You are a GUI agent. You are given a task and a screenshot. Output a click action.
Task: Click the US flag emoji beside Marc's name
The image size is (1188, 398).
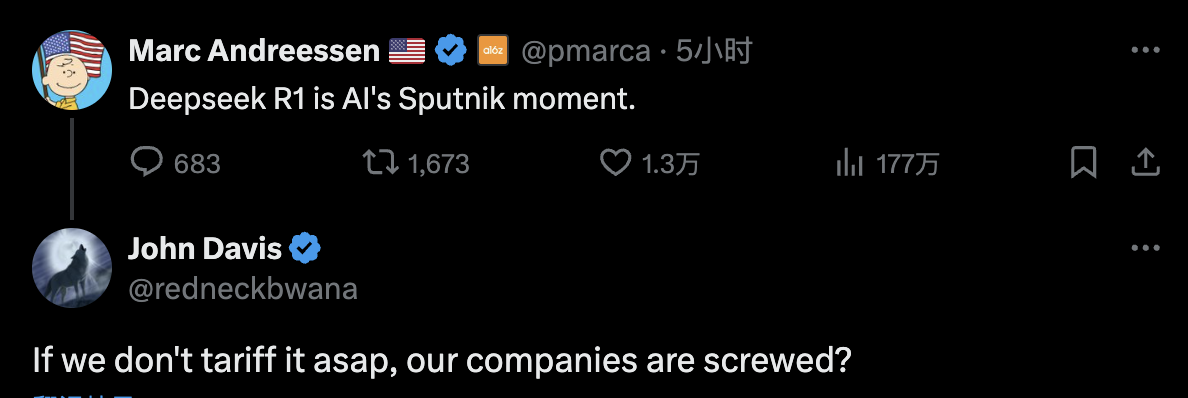(407, 52)
